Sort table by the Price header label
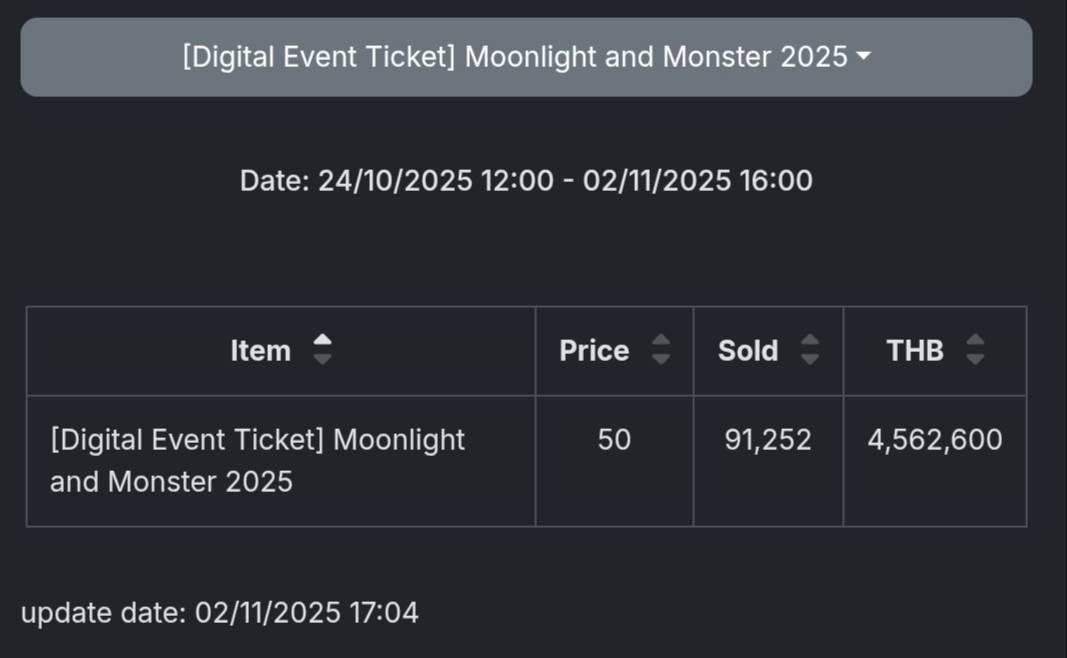The width and height of the screenshot is (1067, 658). point(594,351)
